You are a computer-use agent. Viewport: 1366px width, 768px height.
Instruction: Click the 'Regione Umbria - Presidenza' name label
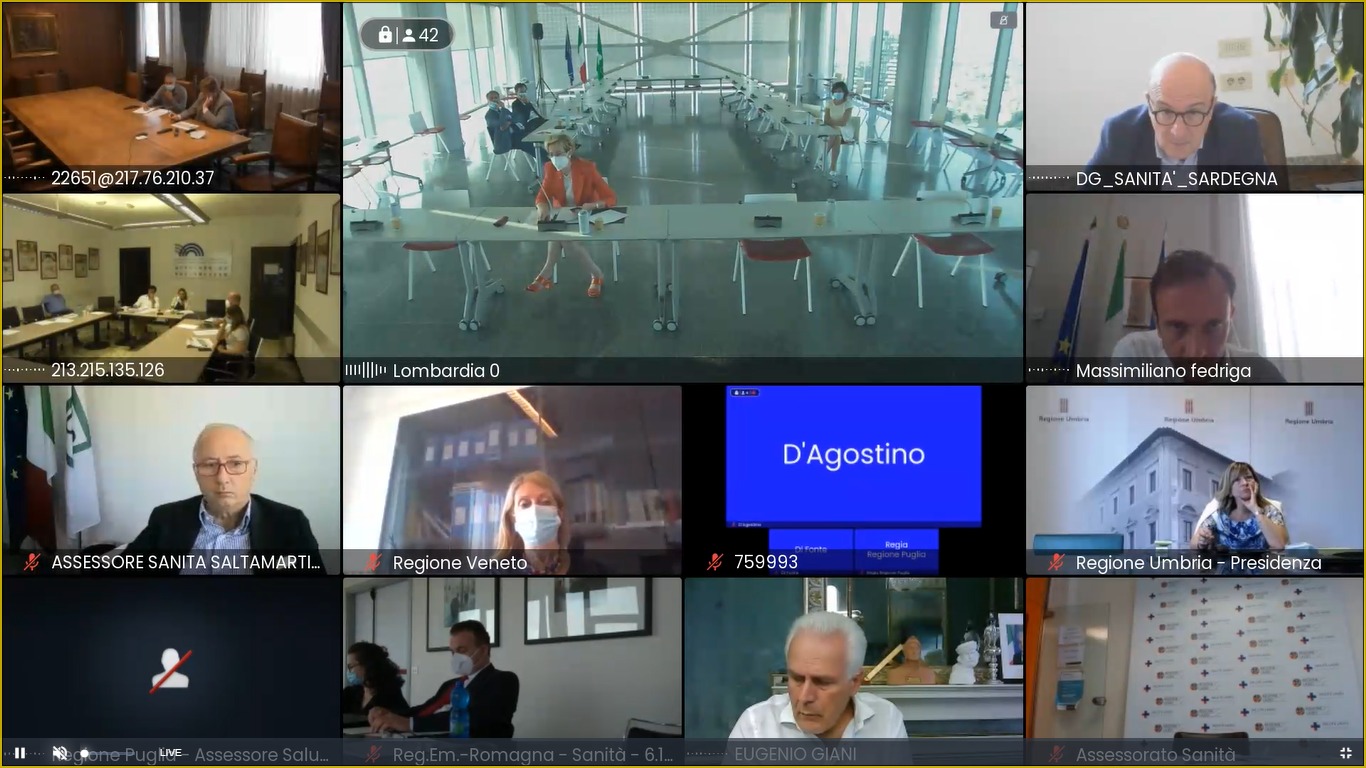click(x=1199, y=563)
